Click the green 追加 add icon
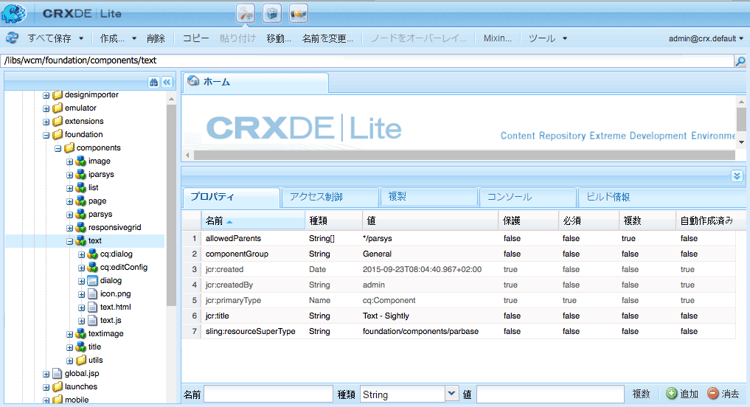Viewport: 750px width, 407px height. pos(672,394)
